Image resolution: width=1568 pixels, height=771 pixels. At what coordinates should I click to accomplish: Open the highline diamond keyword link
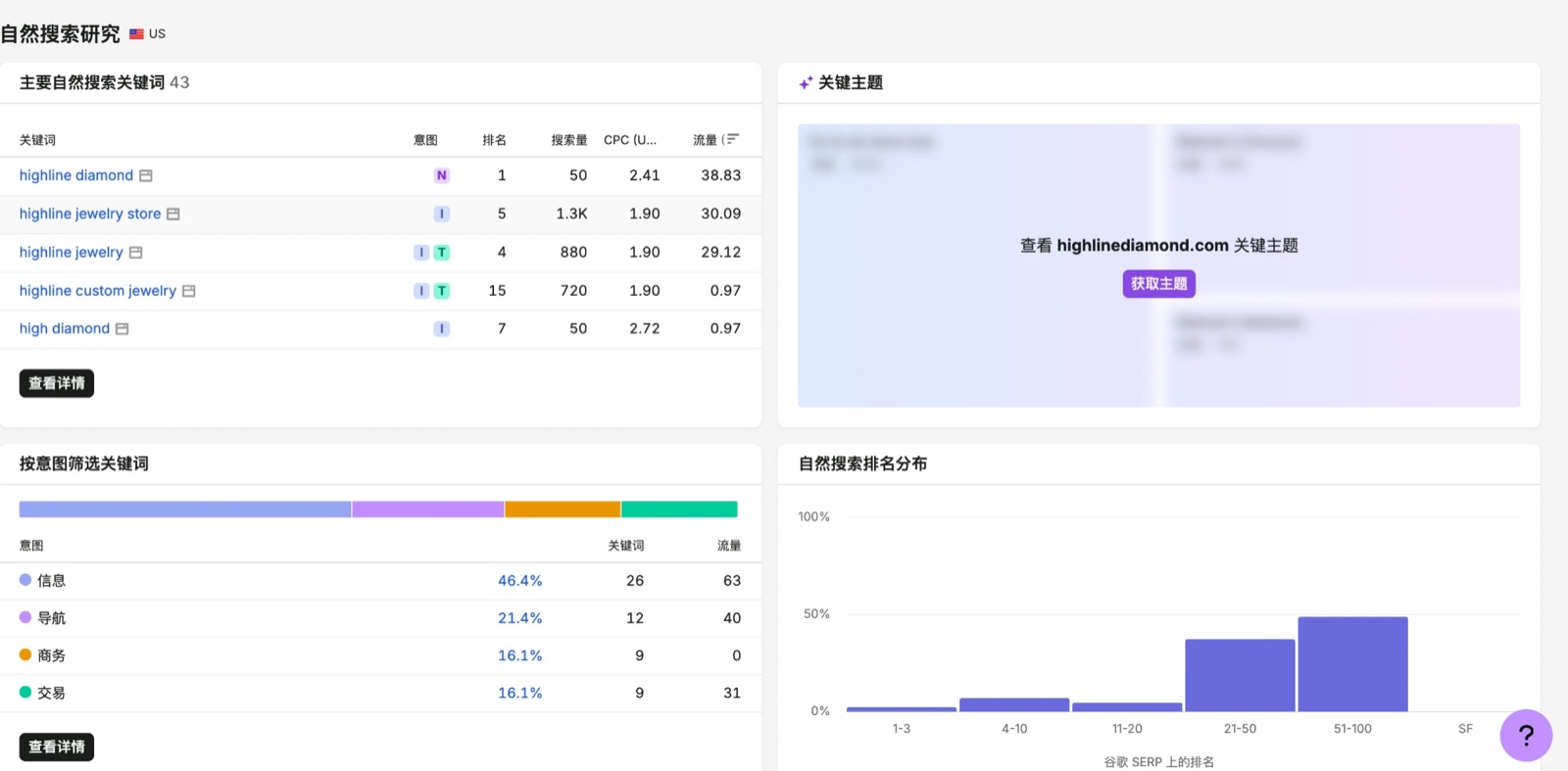pos(76,175)
